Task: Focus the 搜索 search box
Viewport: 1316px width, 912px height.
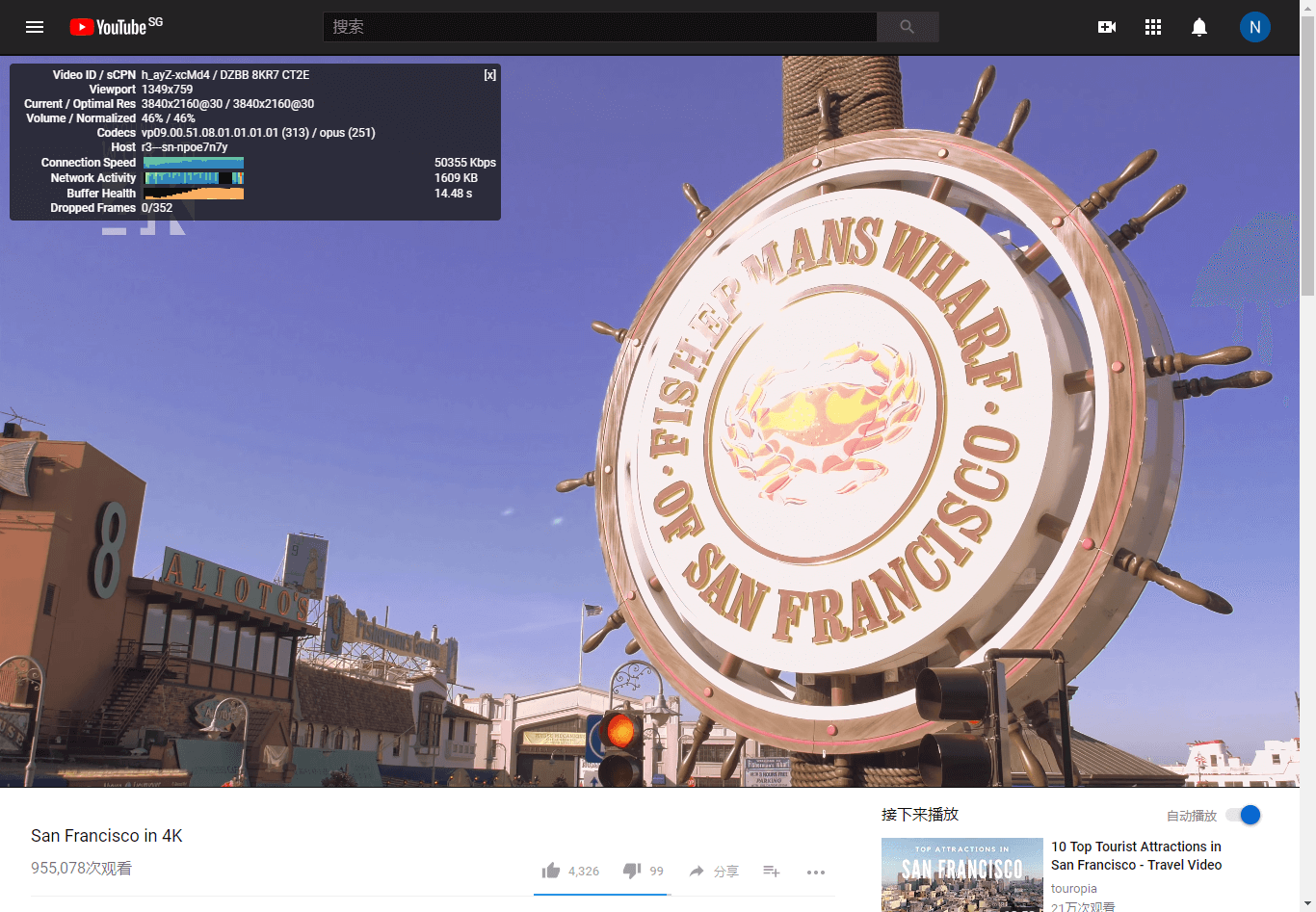Action: click(600, 27)
